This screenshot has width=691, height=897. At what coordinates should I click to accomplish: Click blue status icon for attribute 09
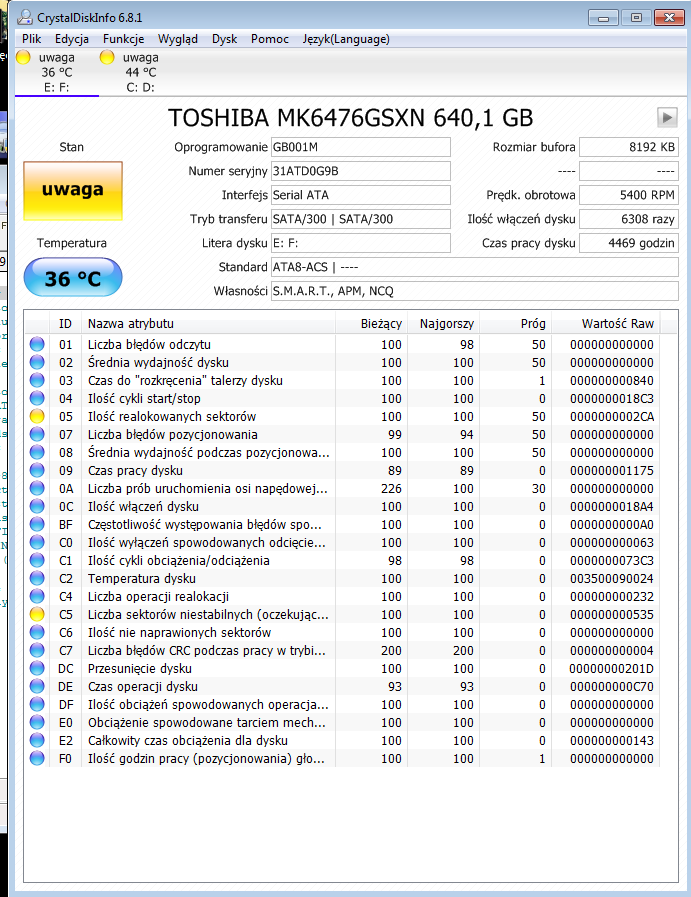[37, 470]
